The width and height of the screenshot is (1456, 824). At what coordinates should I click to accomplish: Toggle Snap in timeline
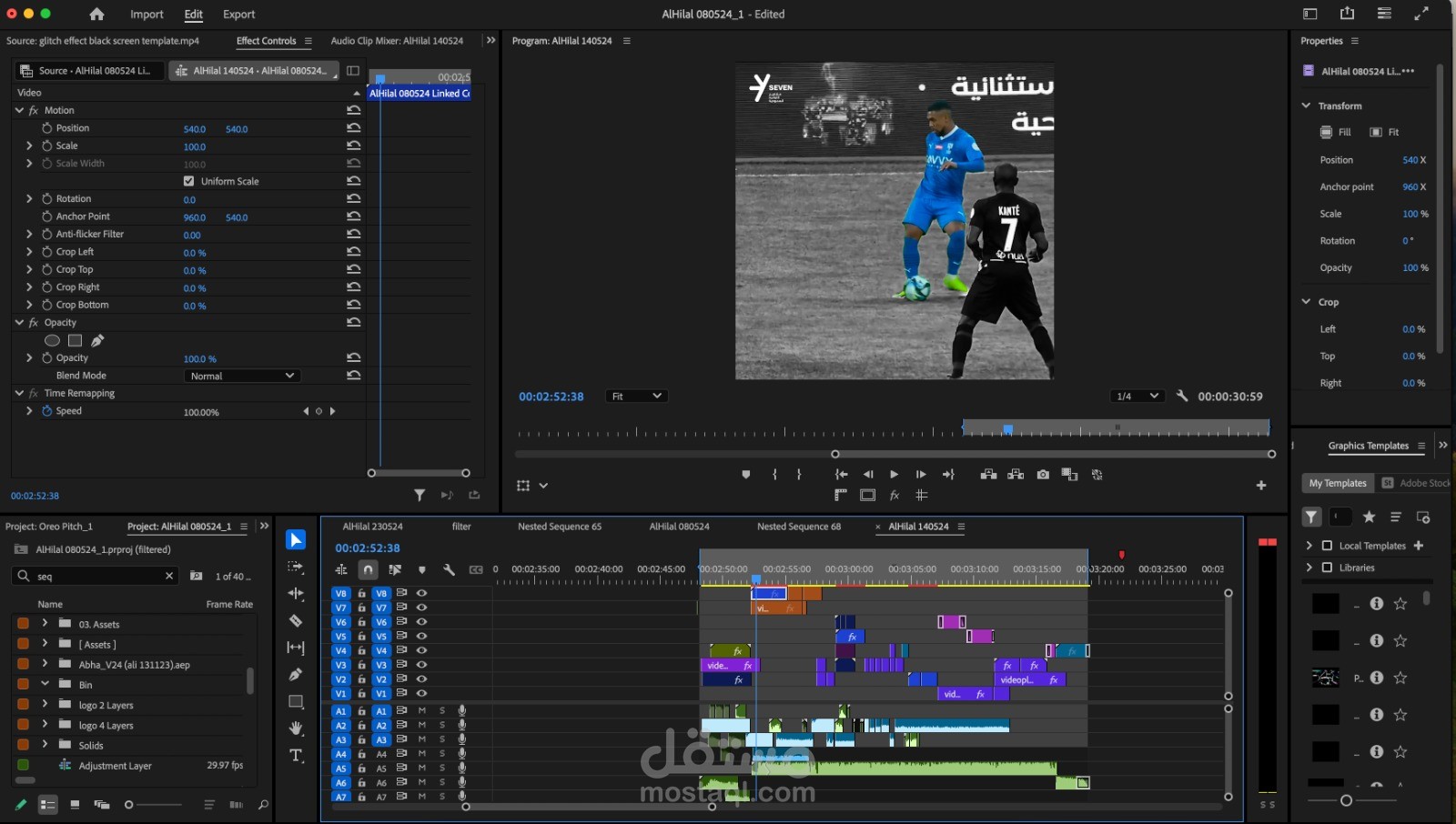click(368, 569)
